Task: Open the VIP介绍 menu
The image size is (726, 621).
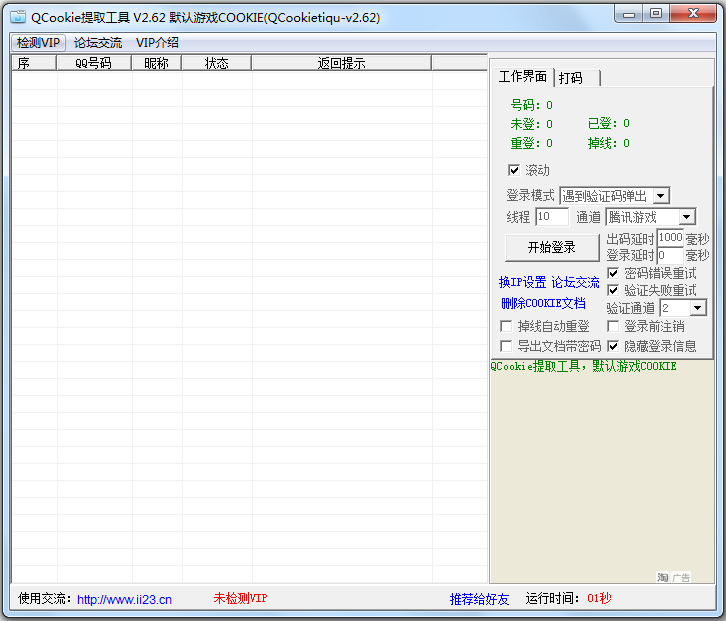Action: pos(157,43)
